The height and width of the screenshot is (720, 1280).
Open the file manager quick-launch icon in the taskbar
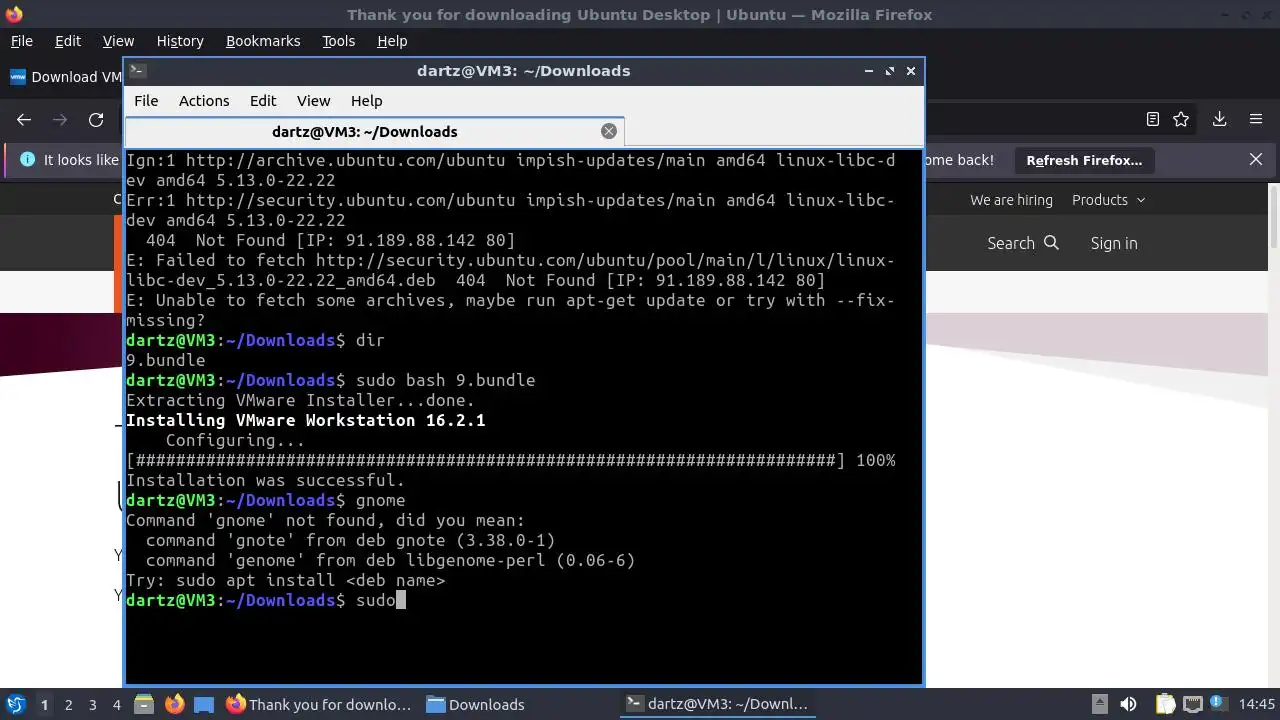coord(143,704)
